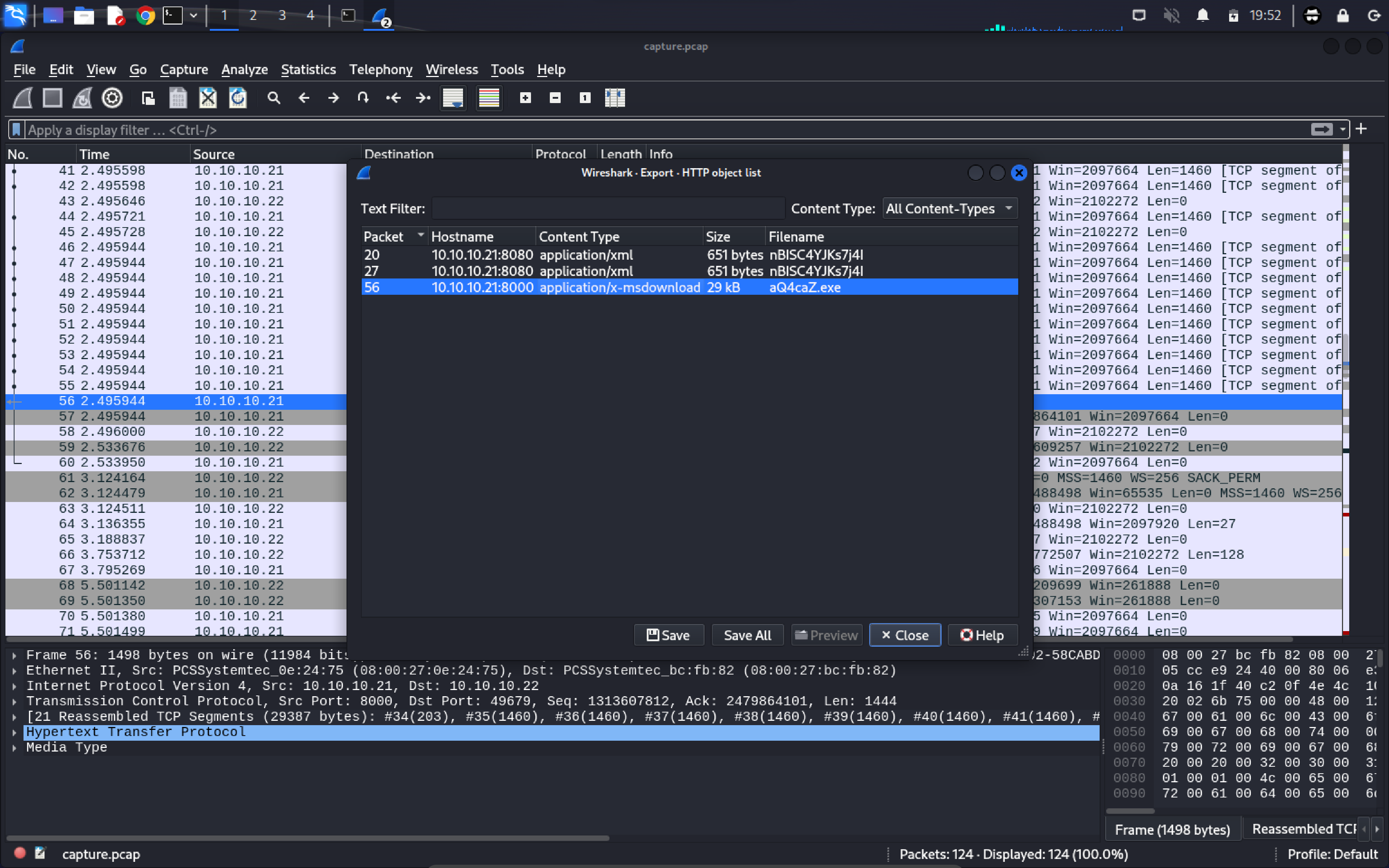Zoom in on the packet list
Screen dimensions: 1389x868
click(525, 98)
